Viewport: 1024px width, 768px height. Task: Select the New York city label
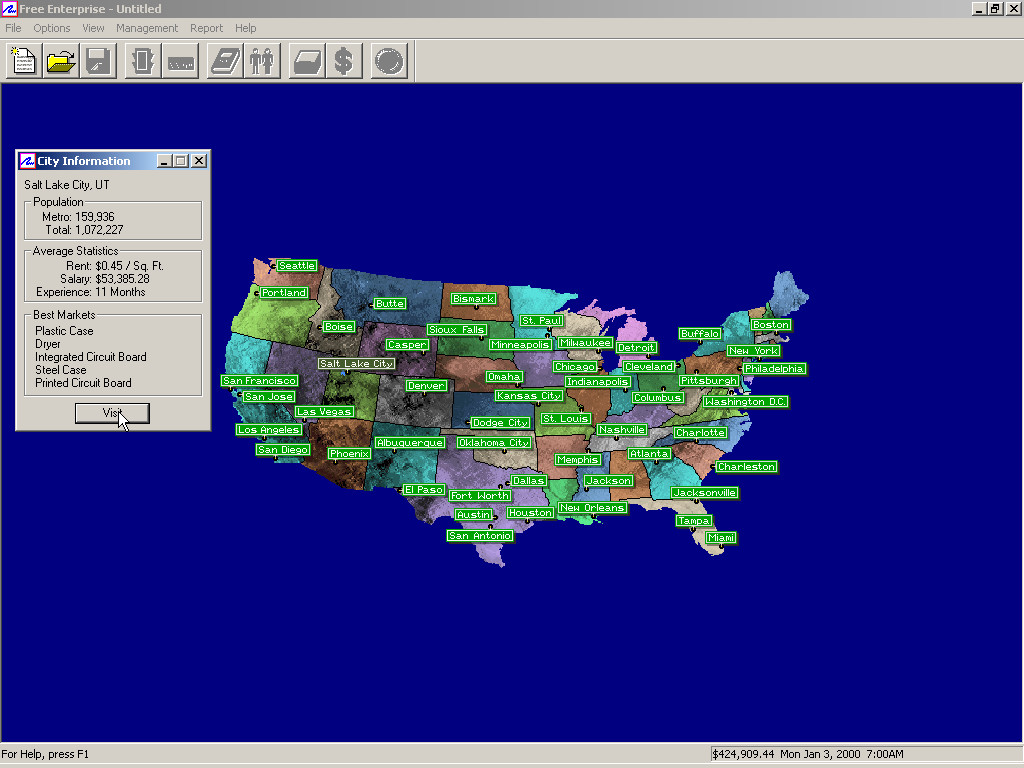(x=754, y=351)
